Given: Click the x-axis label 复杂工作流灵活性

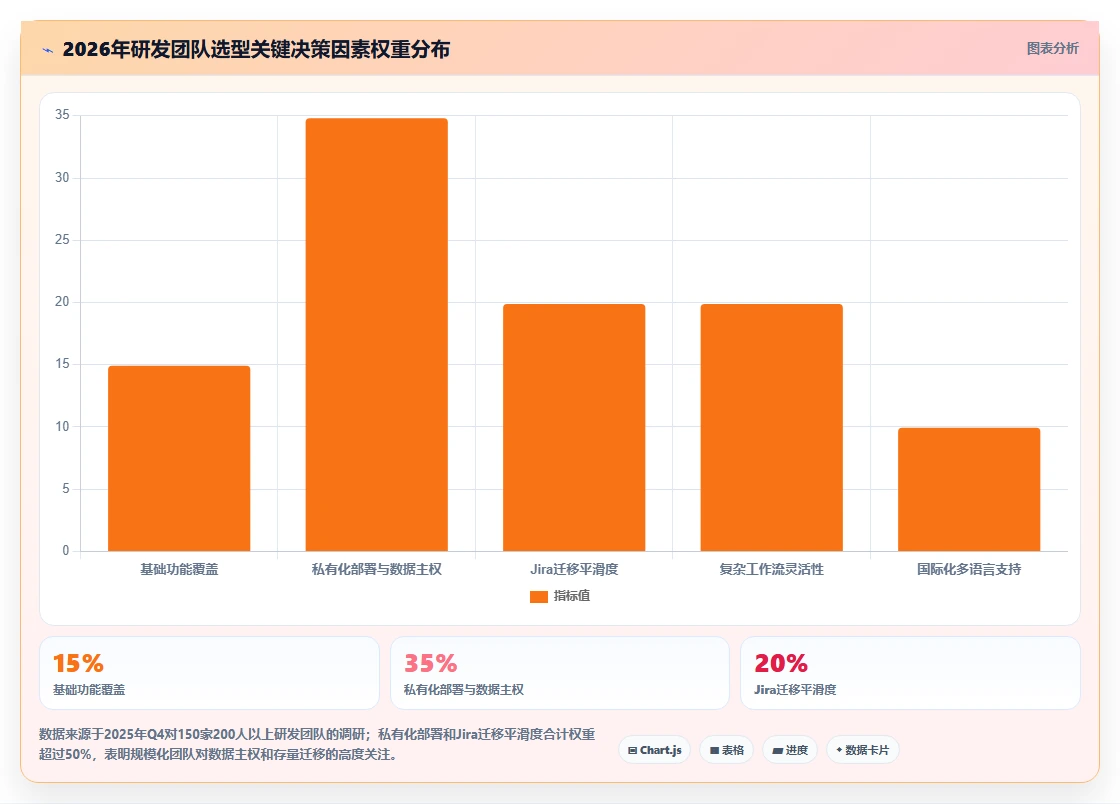Looking at the screenshot, I should 771,569.
